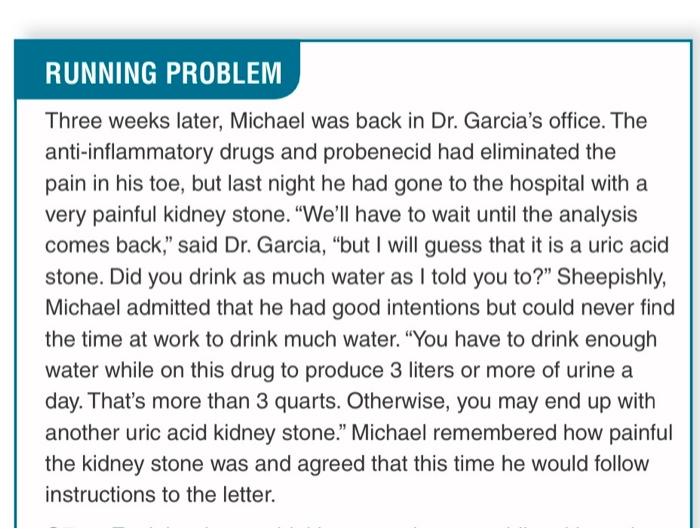Select the word "probenecid" in the text

pyautogui.click(x=377, y=152)
